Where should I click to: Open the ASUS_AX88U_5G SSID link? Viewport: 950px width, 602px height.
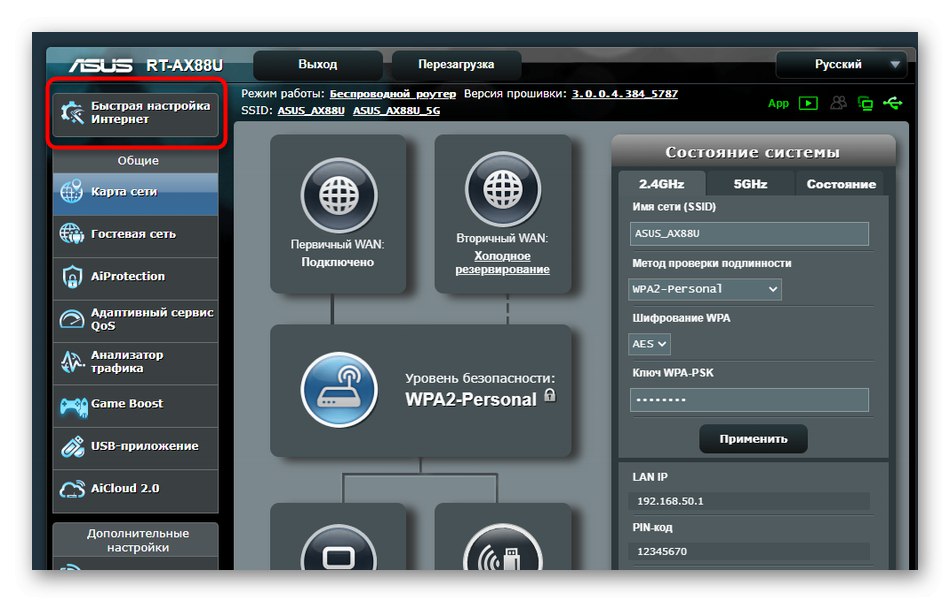[x=396, y=111]
